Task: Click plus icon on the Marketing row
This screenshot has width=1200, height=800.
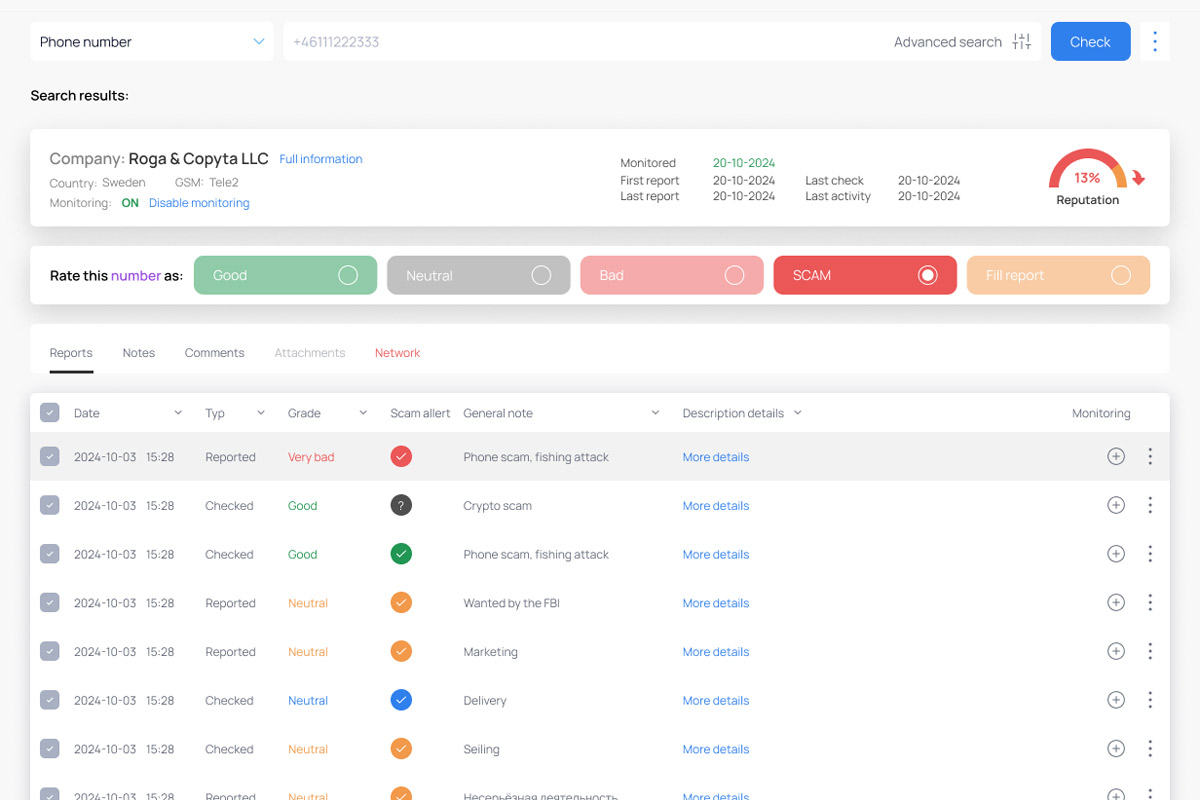Action: pos(1116,652)
